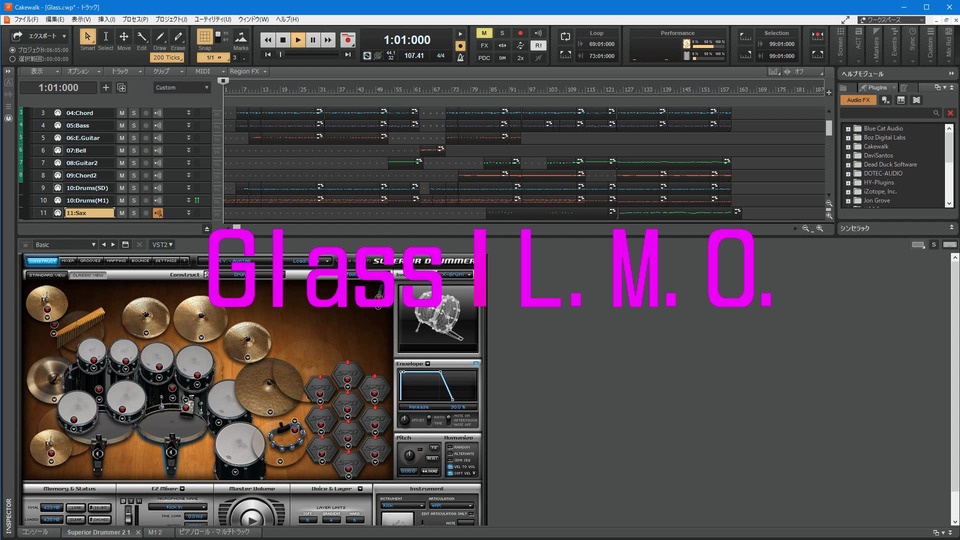The height and width of the screenshot is (540, 960).
Task: Toggle global Solo (S) in Mix module
Action: point(502,33)
